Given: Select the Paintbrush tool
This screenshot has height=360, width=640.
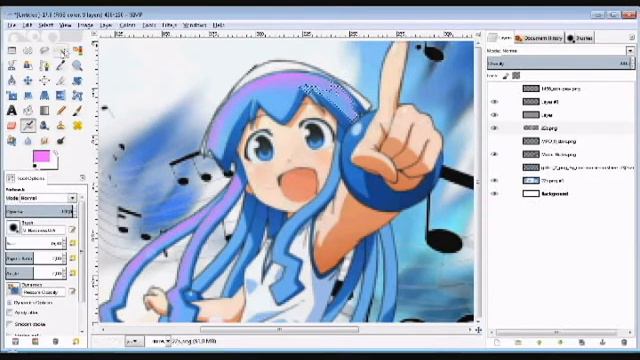Looking at the screenshot, I should (x=77, y=110).
